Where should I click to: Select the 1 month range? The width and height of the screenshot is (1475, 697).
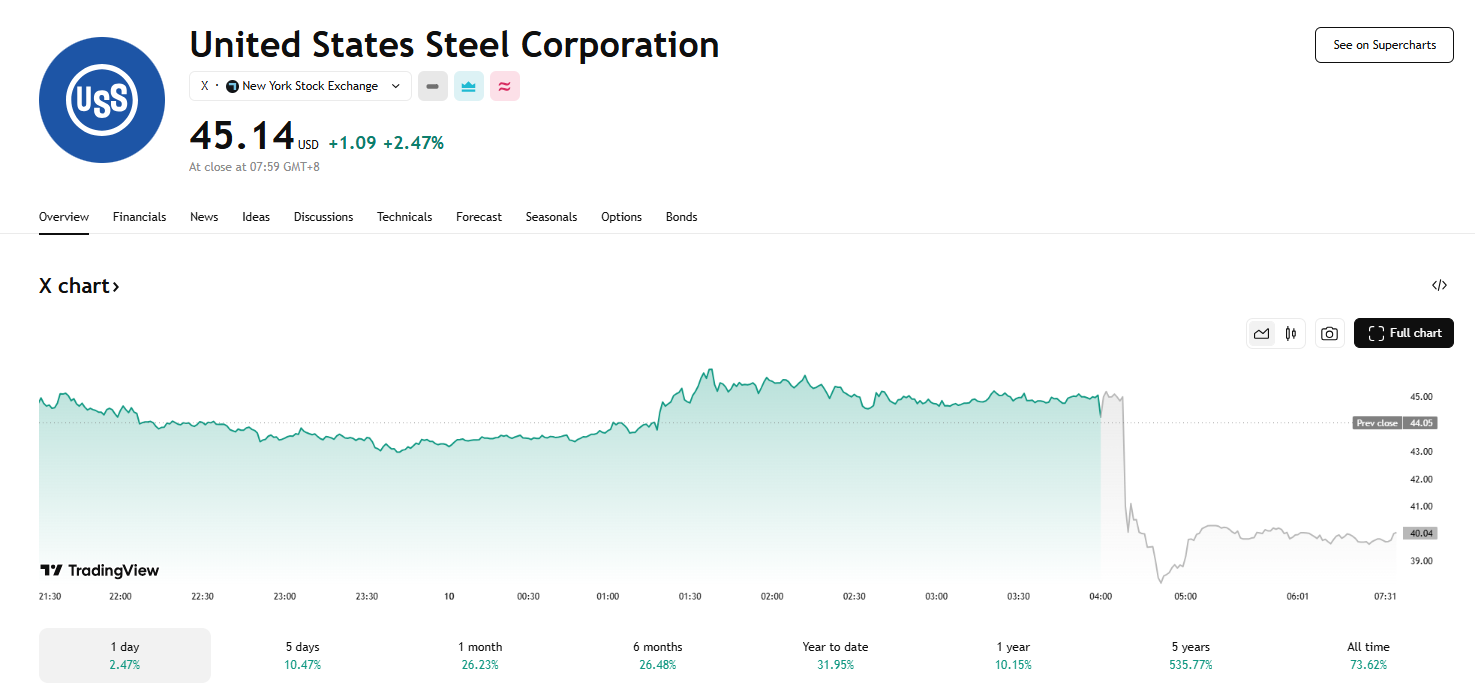480,655
